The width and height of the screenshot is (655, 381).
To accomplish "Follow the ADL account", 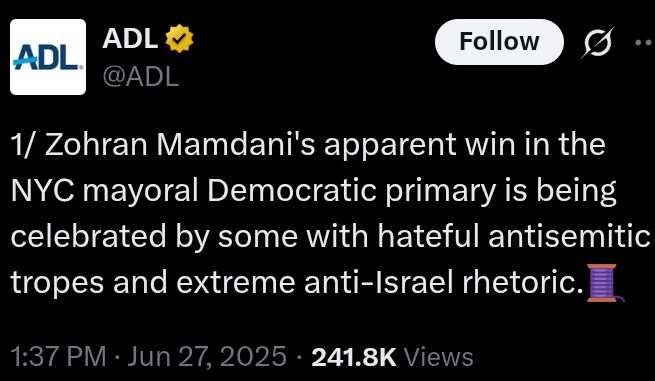I will pyautogui.click(x=499, y=42).
